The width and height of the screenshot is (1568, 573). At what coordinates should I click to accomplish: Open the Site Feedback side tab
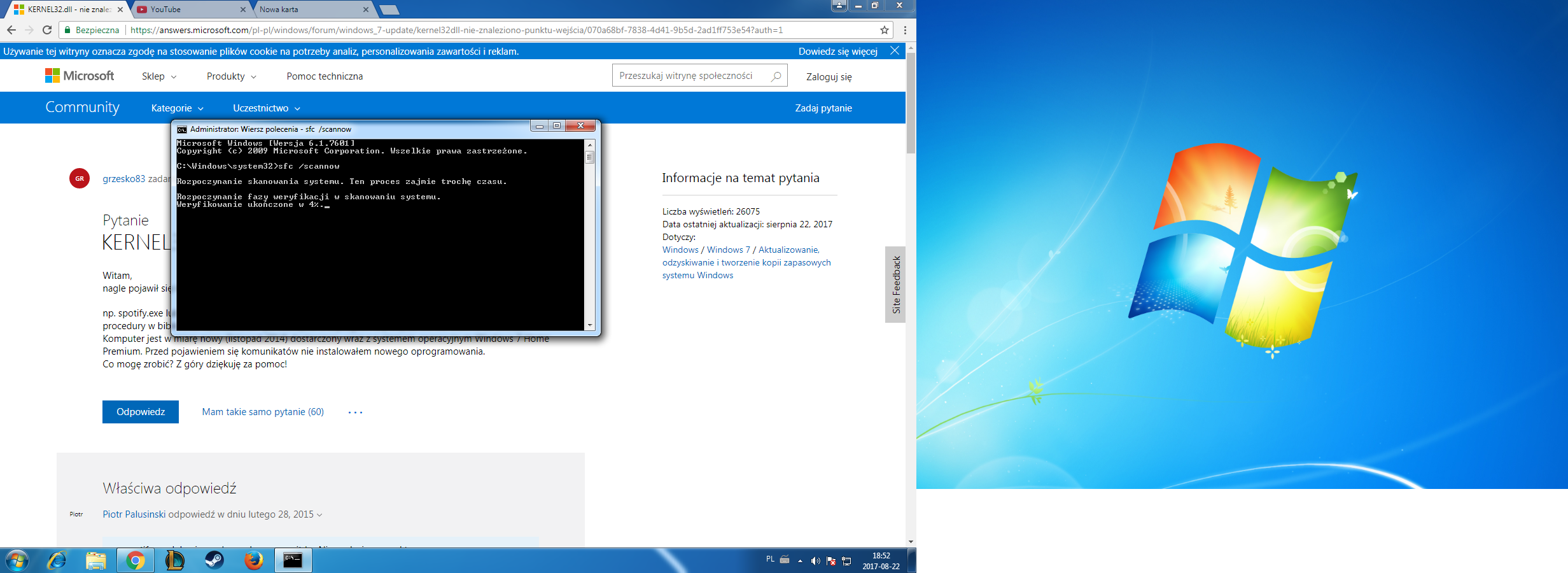click(x=895, y=285)
